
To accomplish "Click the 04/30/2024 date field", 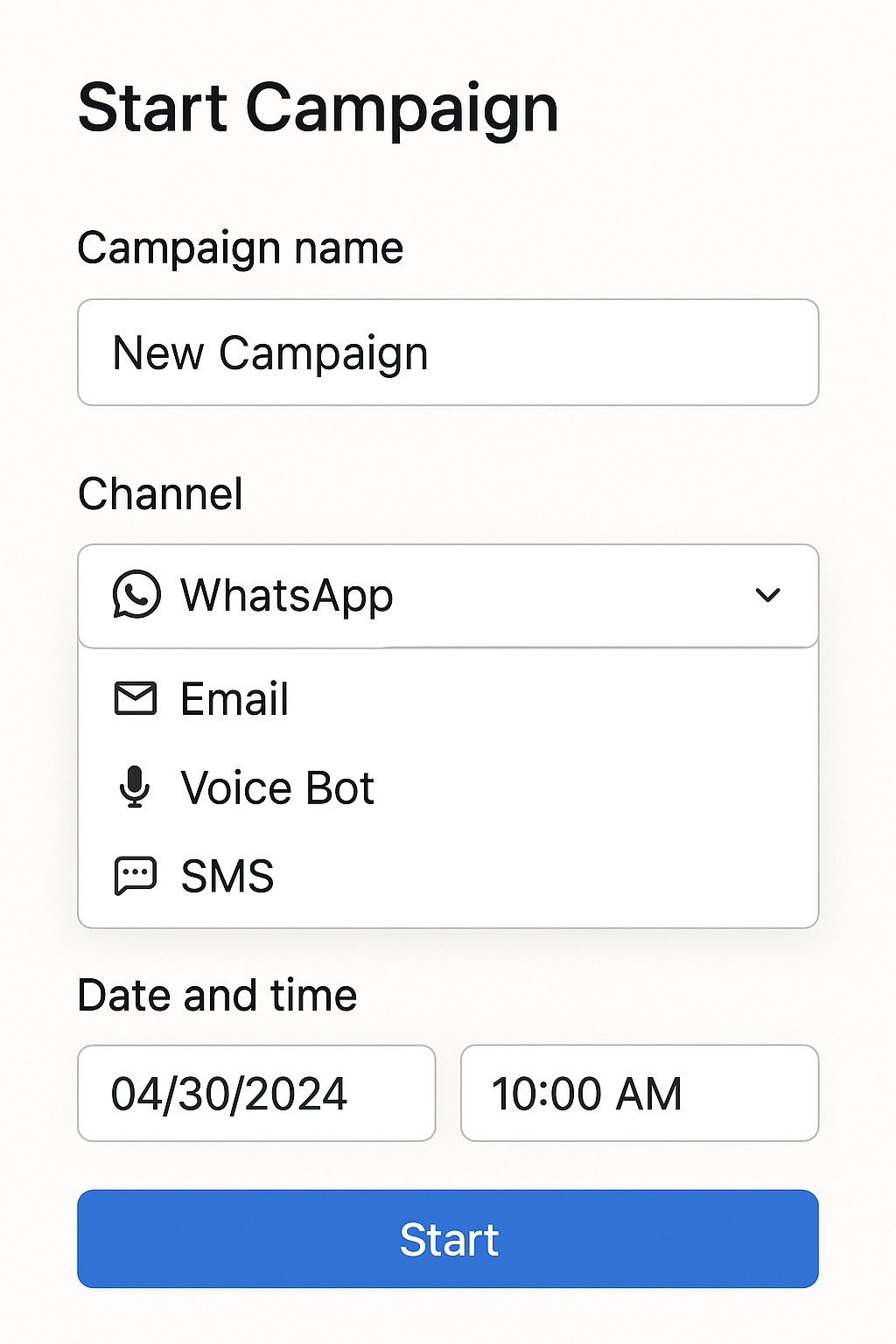I will [x=256, y=1093].
